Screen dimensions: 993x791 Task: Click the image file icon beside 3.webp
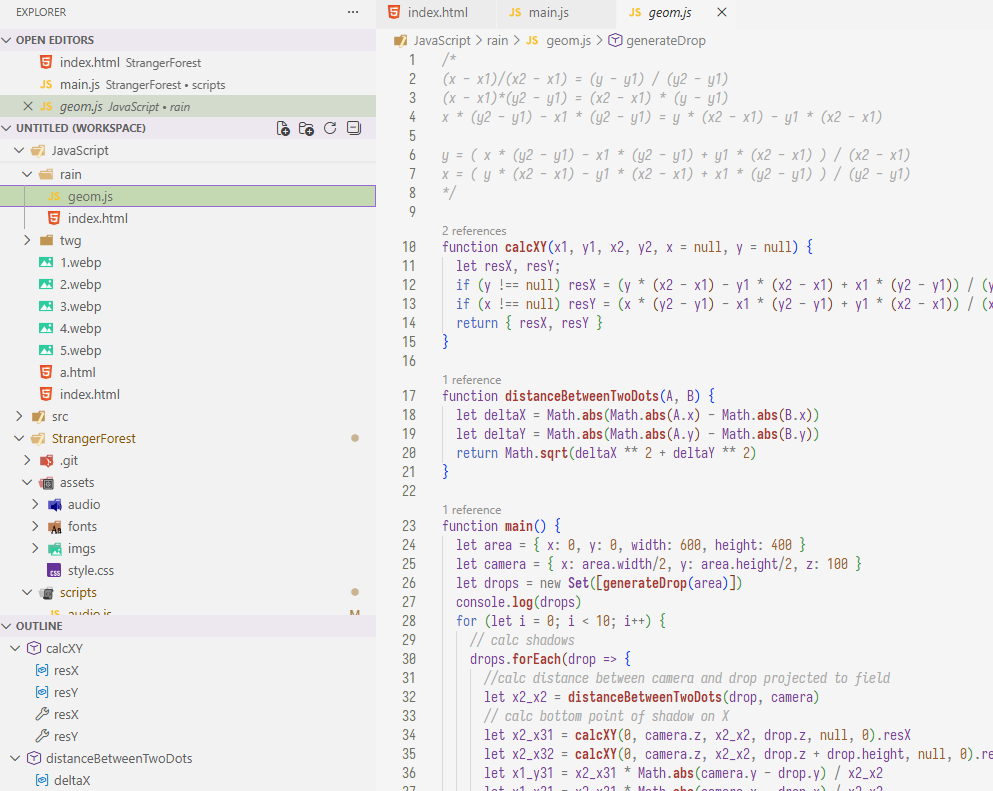click(46, 307)
